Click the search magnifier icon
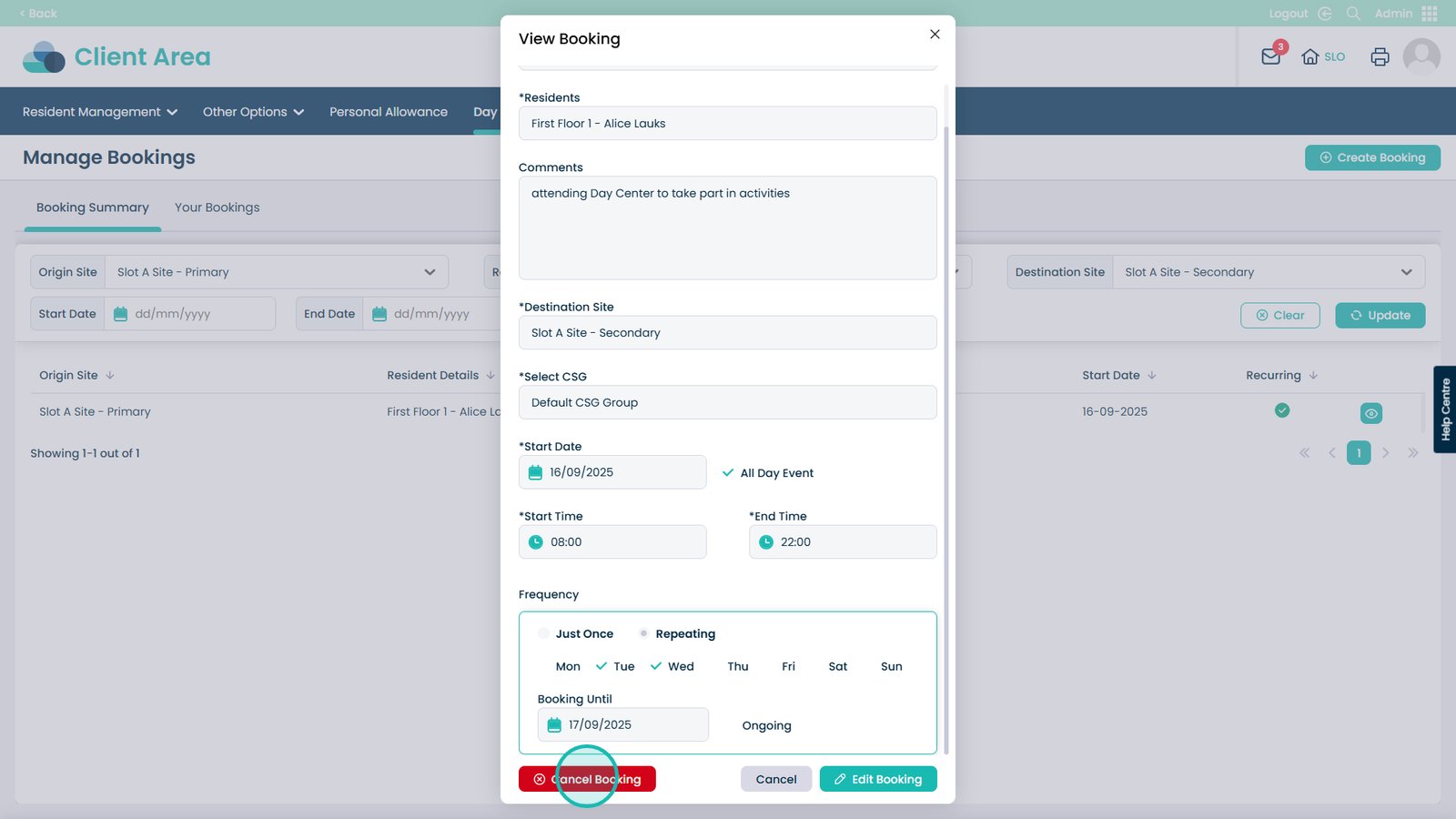The width and height of the screenshot is (1456, 819). pyautogui.click(x=1353, y=14)
